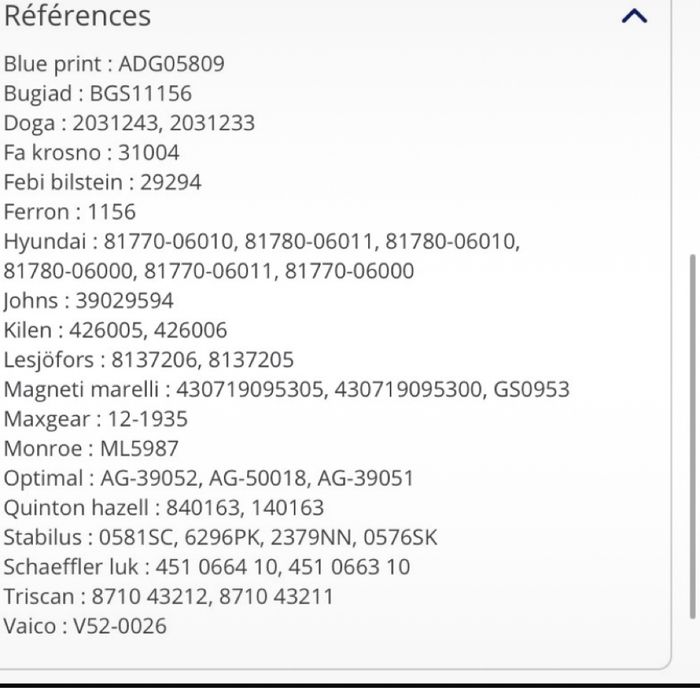
Task: Select the Quinton hazell 840163 entry
Action: (x=163, y=508)
